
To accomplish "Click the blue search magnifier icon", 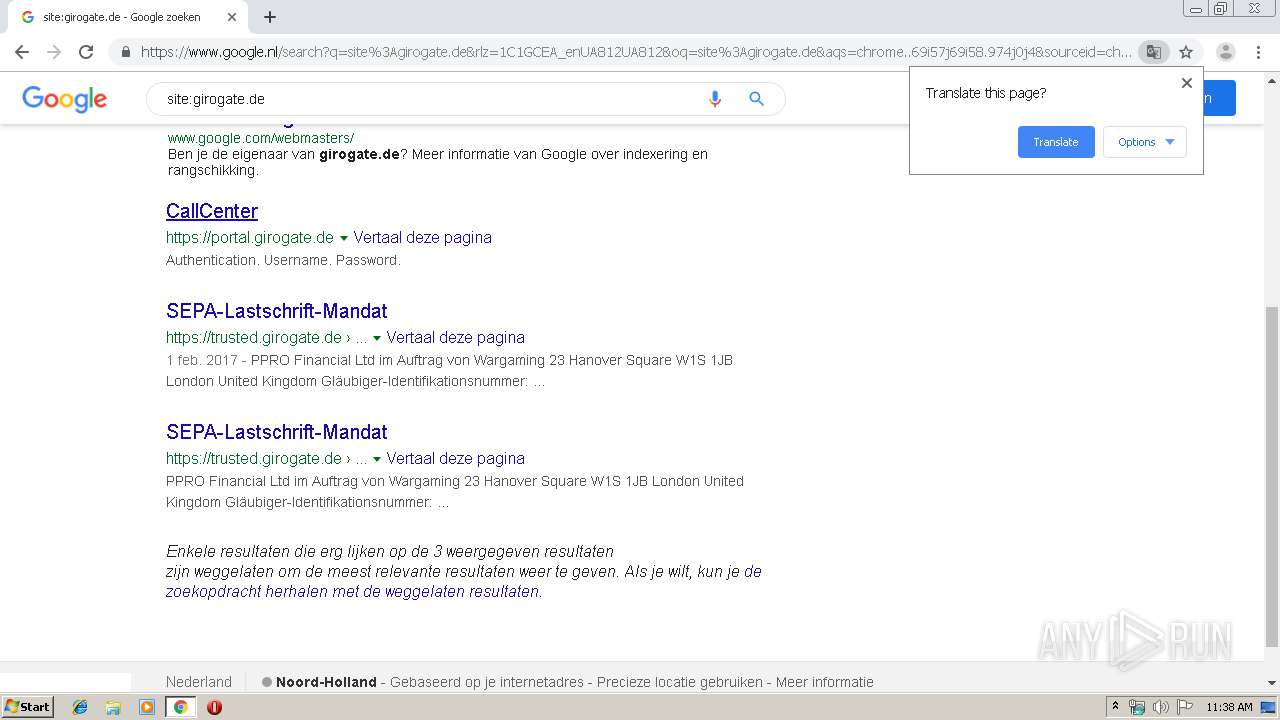I will click(756, 99).
